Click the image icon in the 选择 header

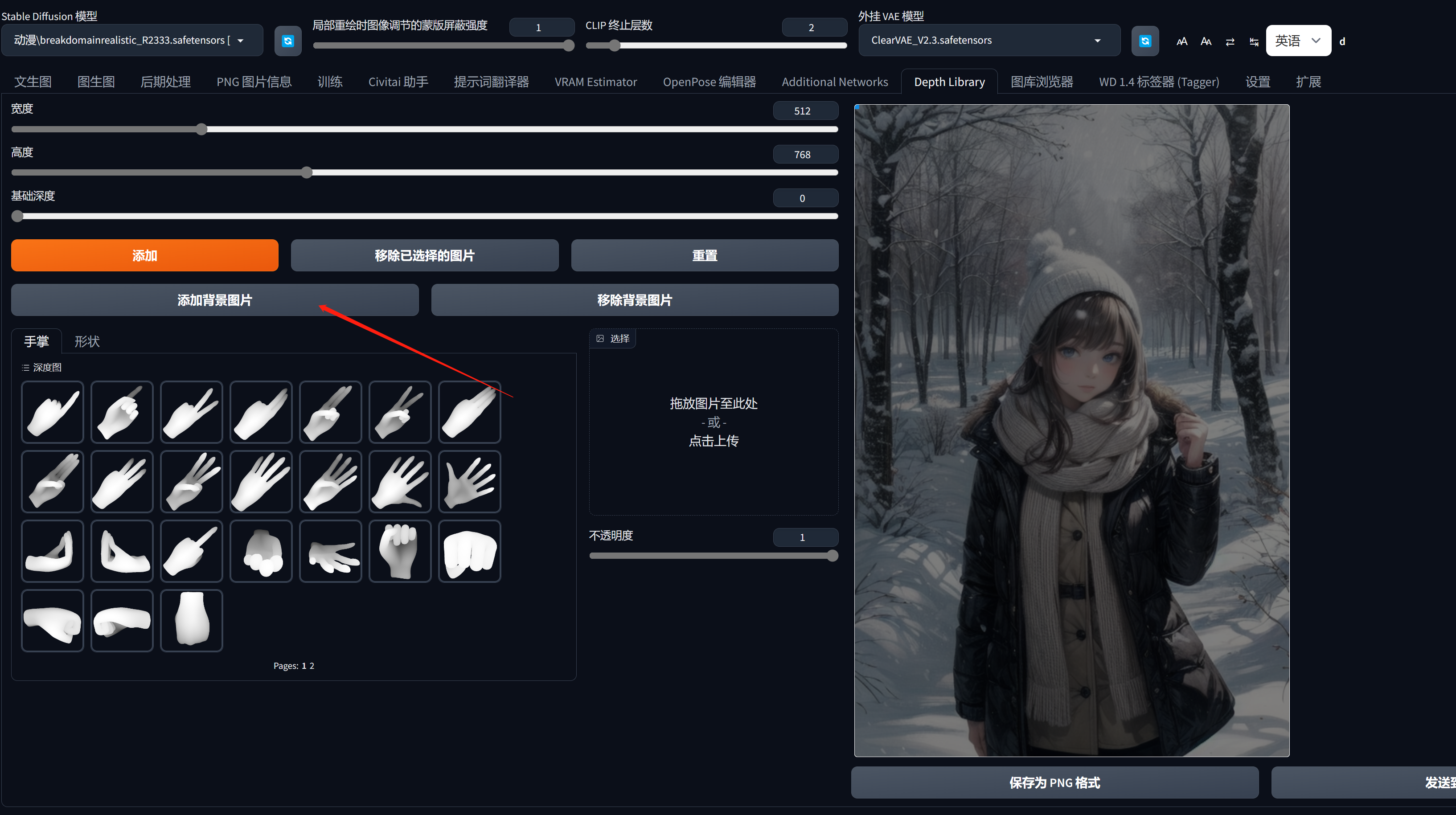tap(601, 338)
